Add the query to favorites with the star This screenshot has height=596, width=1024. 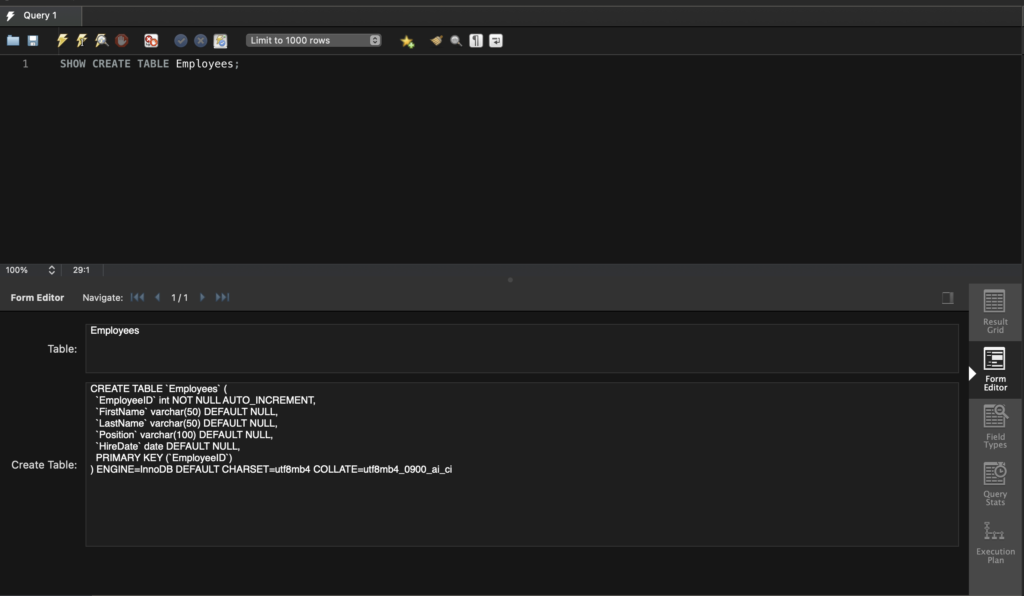pos(407,41)
